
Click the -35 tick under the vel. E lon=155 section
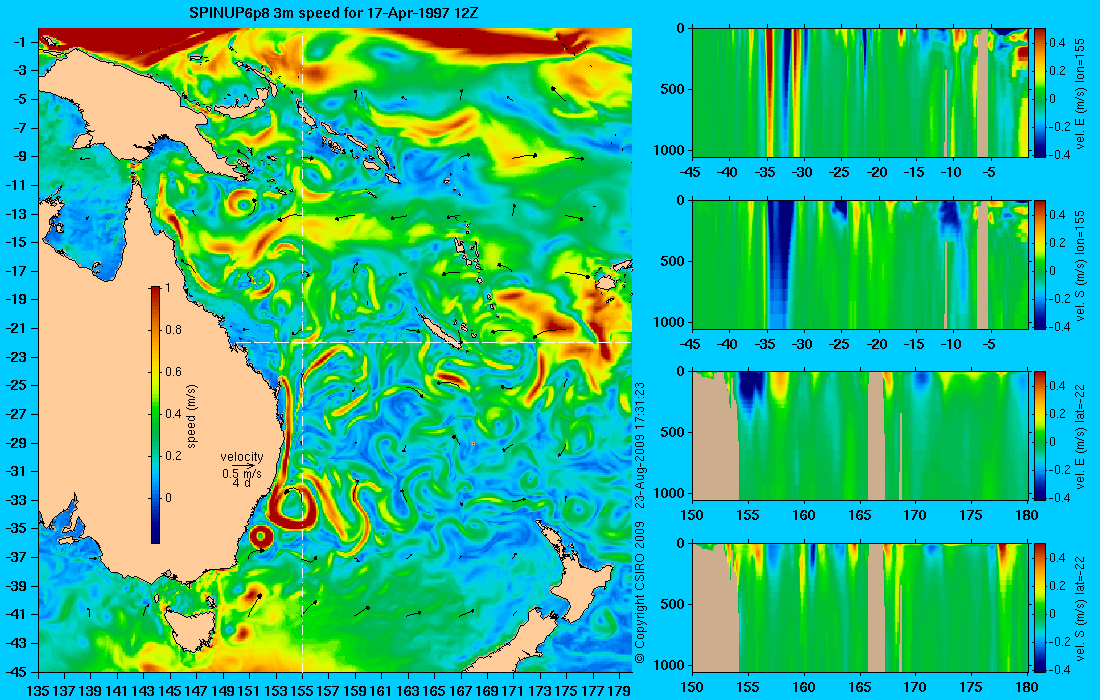click(x=766, y=173)
